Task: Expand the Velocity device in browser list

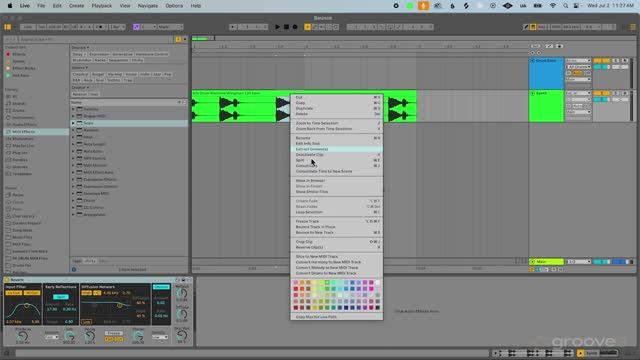Action: point(73,109)
